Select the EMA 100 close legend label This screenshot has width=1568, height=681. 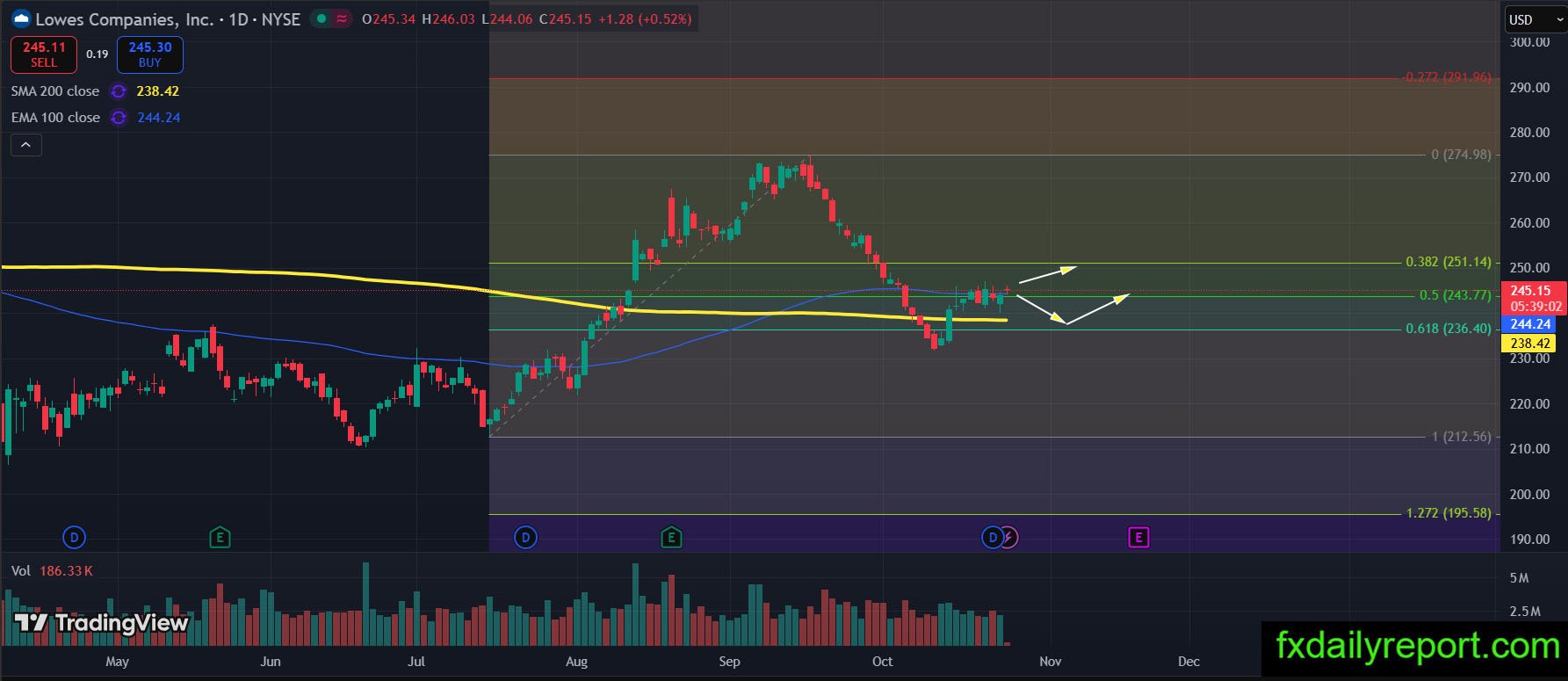pos(55,118)
